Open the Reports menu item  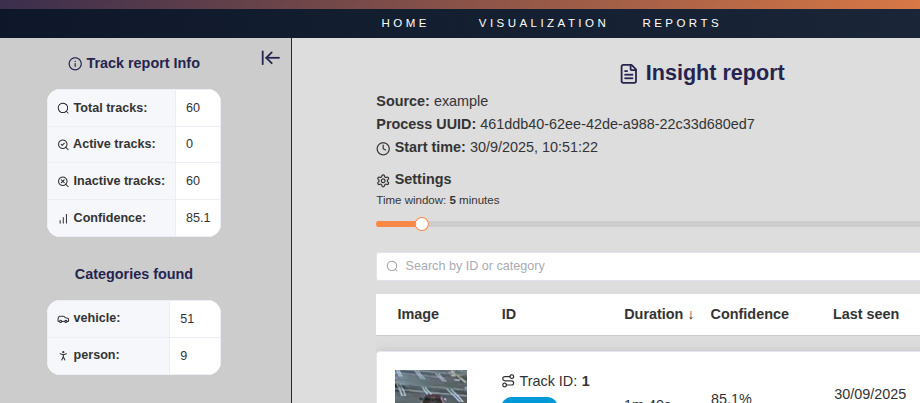(x=681, y=23)
